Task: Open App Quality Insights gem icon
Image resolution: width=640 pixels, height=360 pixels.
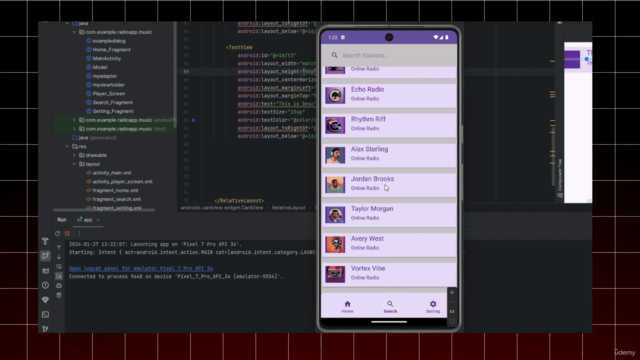Action: point(45,300)
